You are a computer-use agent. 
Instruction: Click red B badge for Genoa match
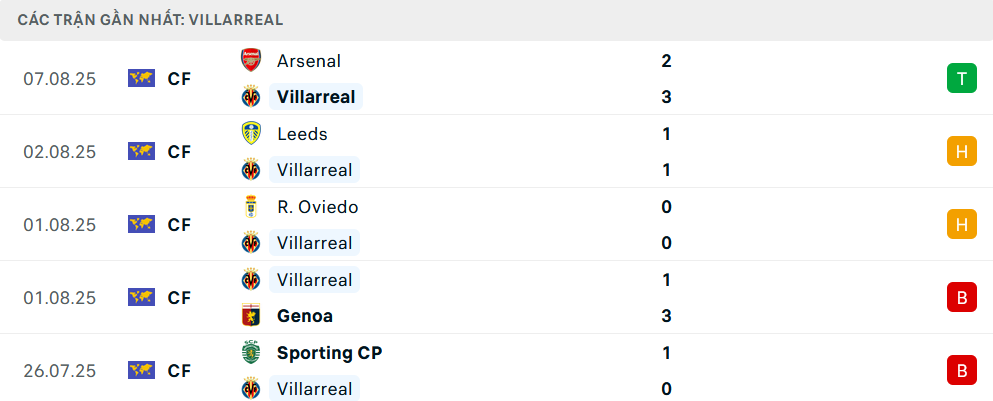point(961,297)
